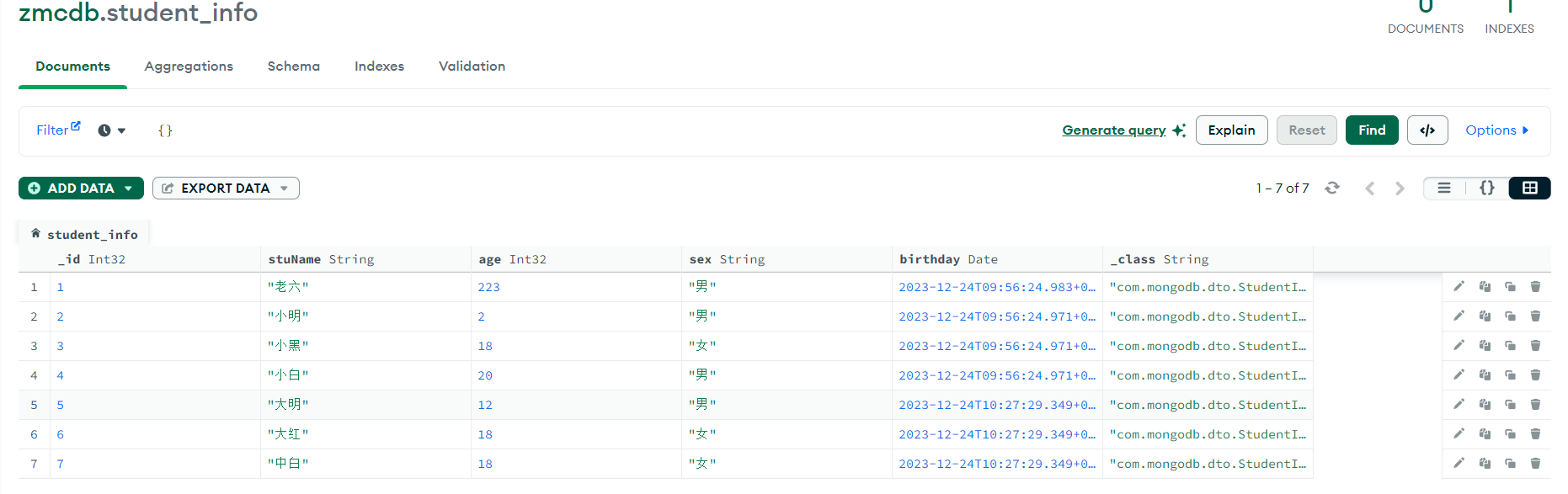This screenshot has width=1568, height=494.
Task: Expand the query Options
Action: (1496, 130)
